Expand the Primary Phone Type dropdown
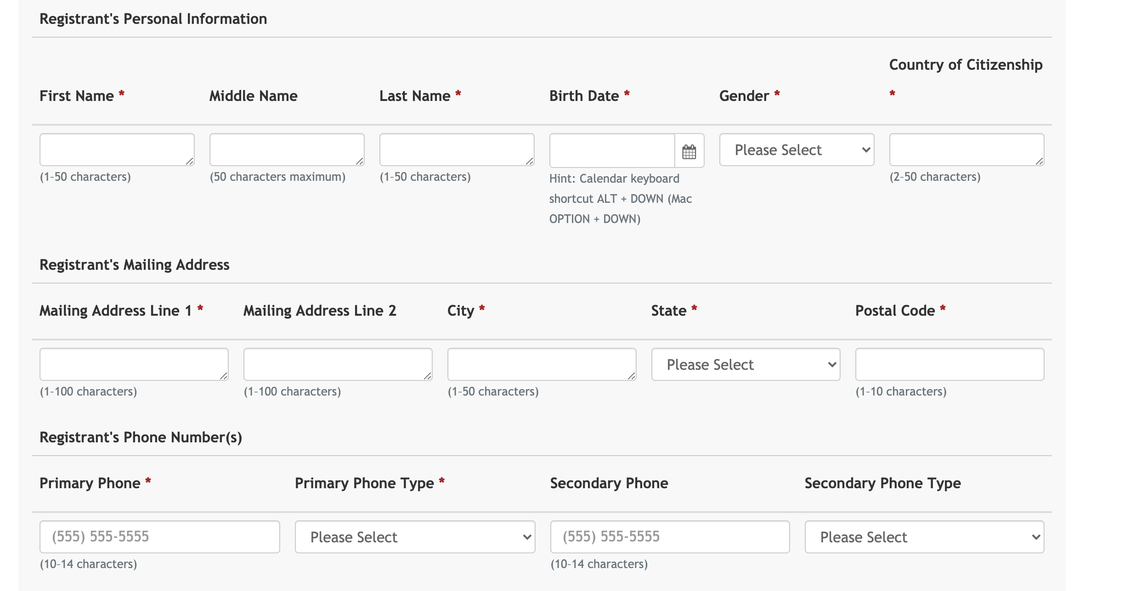Viewport: 1130px width, 591px height. [415, 537]
